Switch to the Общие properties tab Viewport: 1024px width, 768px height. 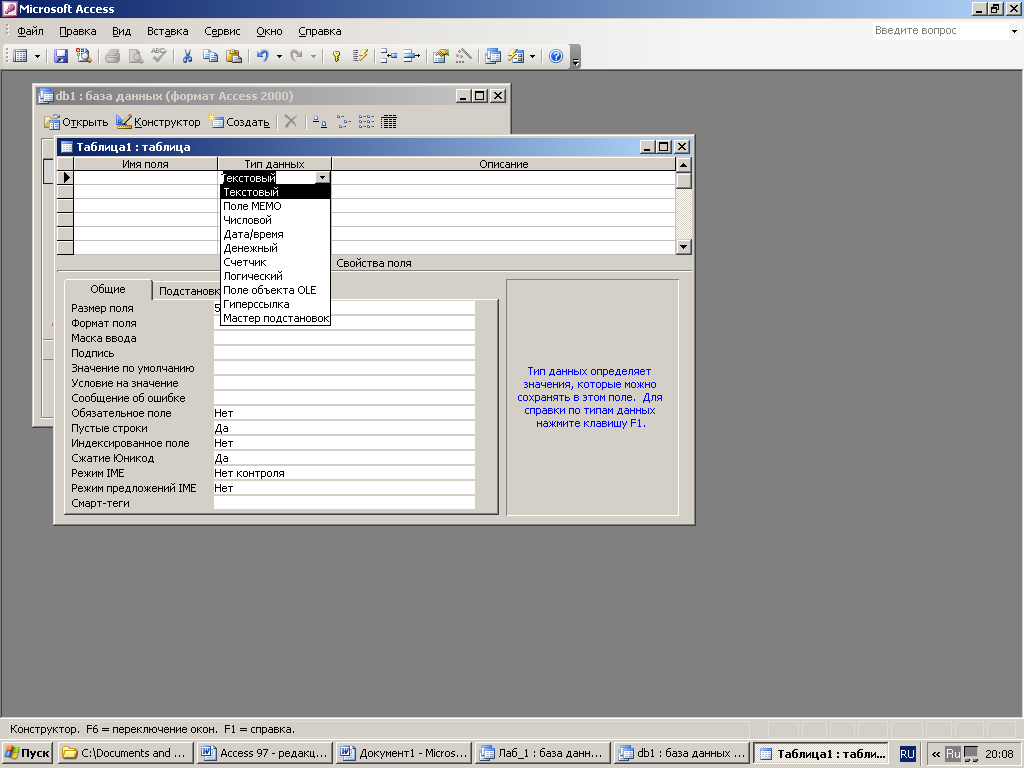tap(108, 289)
